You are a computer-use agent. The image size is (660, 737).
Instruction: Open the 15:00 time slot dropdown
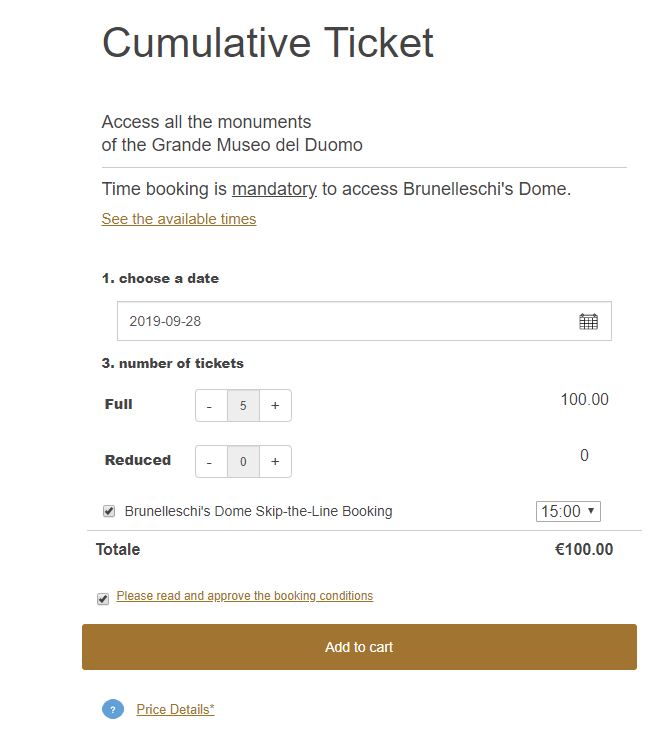pyautogui.click(x=568, y=511)
